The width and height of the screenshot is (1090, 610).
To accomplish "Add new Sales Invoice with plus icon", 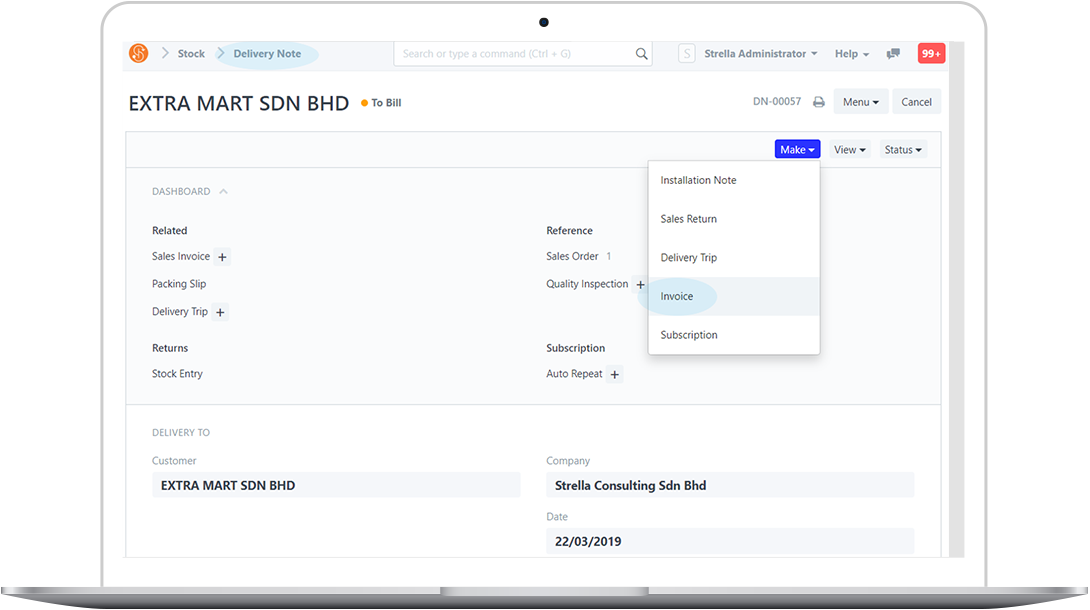I will pyautogui.click(x=222, y=257).
